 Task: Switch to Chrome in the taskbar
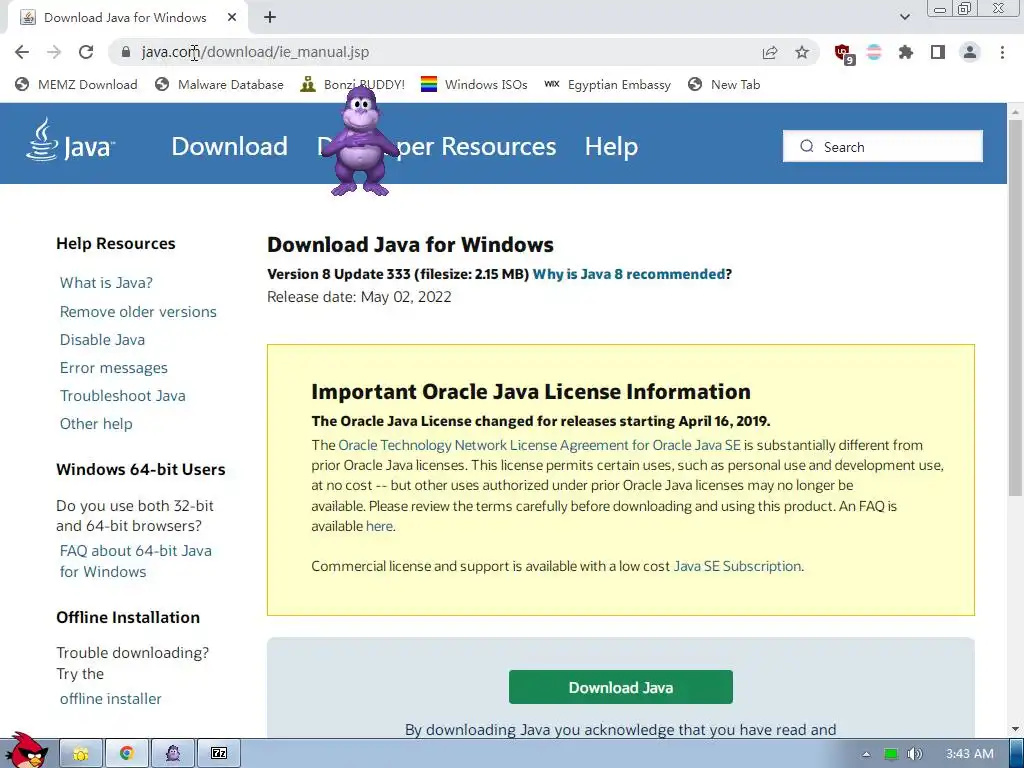(127, 754)
